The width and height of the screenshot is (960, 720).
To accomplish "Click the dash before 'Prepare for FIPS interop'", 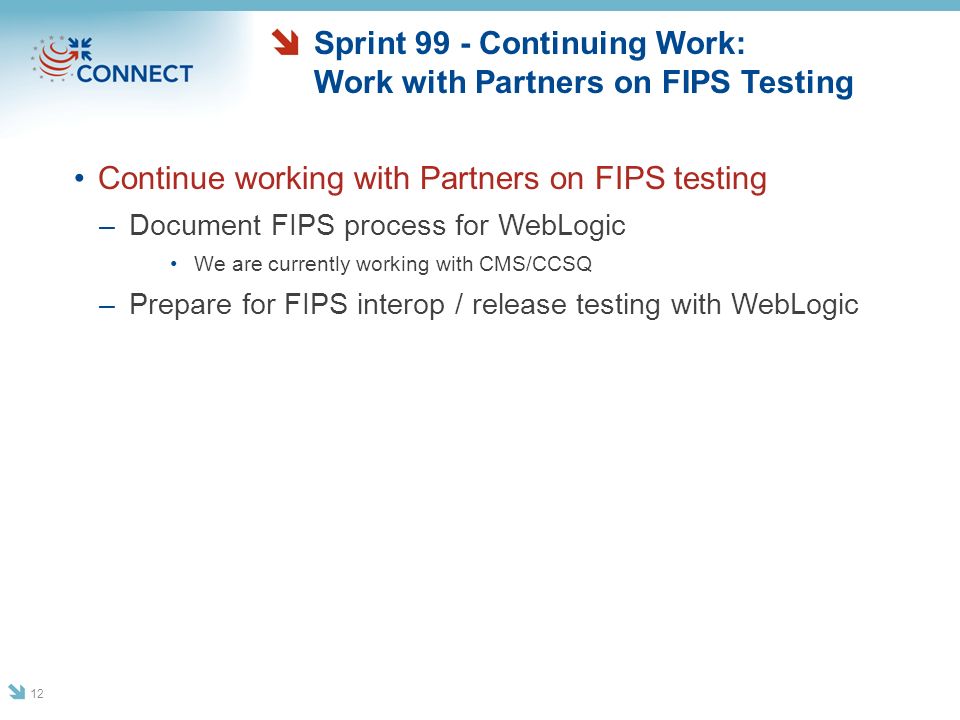I will [107, 307].
